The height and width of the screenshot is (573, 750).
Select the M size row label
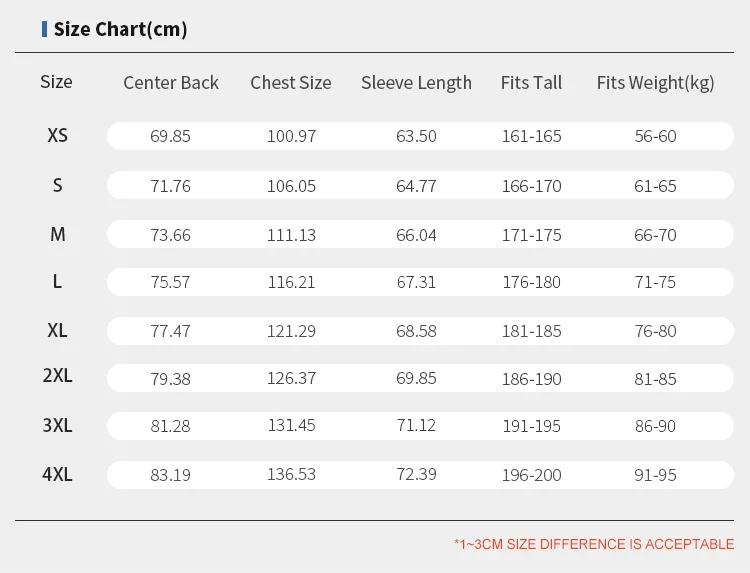[57, 235]
